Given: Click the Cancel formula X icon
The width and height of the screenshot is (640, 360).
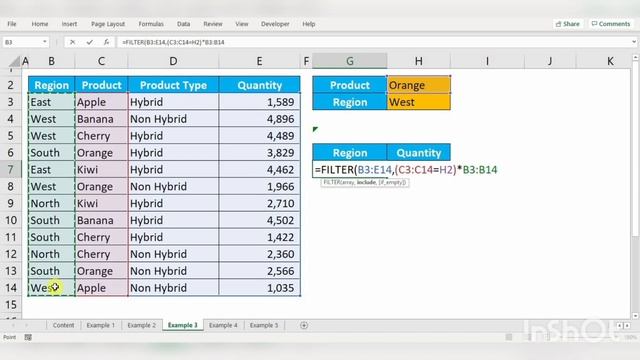Looking at the screenshot, I should (72, 42).
